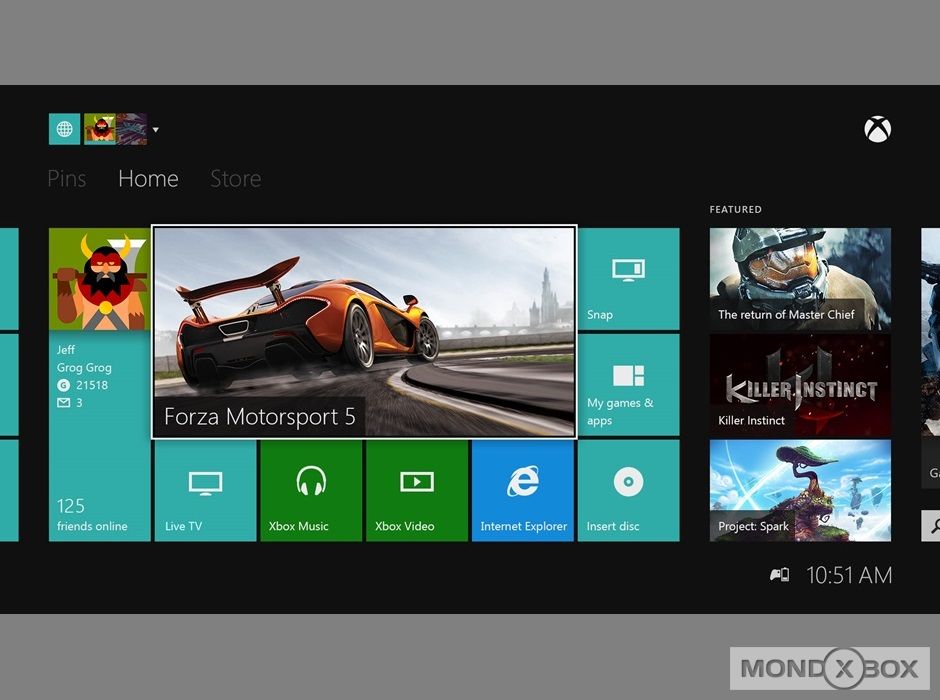Open My games & apps tile
The image size is (940, 700).
628,385
